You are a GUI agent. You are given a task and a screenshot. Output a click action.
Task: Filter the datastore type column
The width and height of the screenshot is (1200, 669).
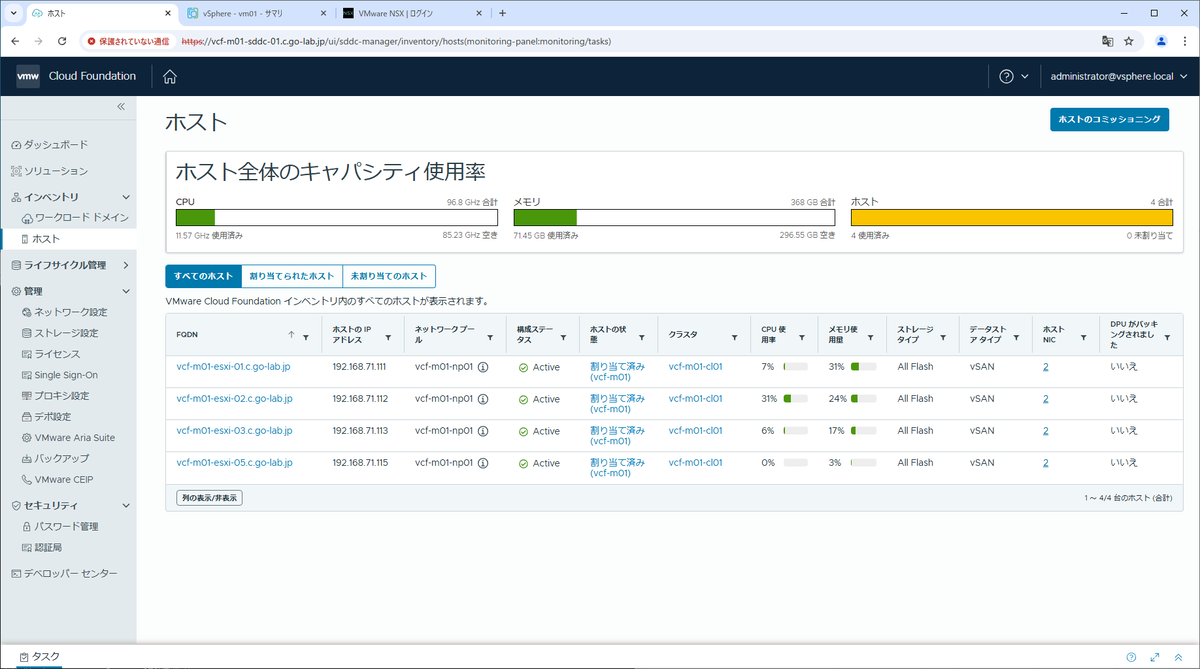point(1018,337)
